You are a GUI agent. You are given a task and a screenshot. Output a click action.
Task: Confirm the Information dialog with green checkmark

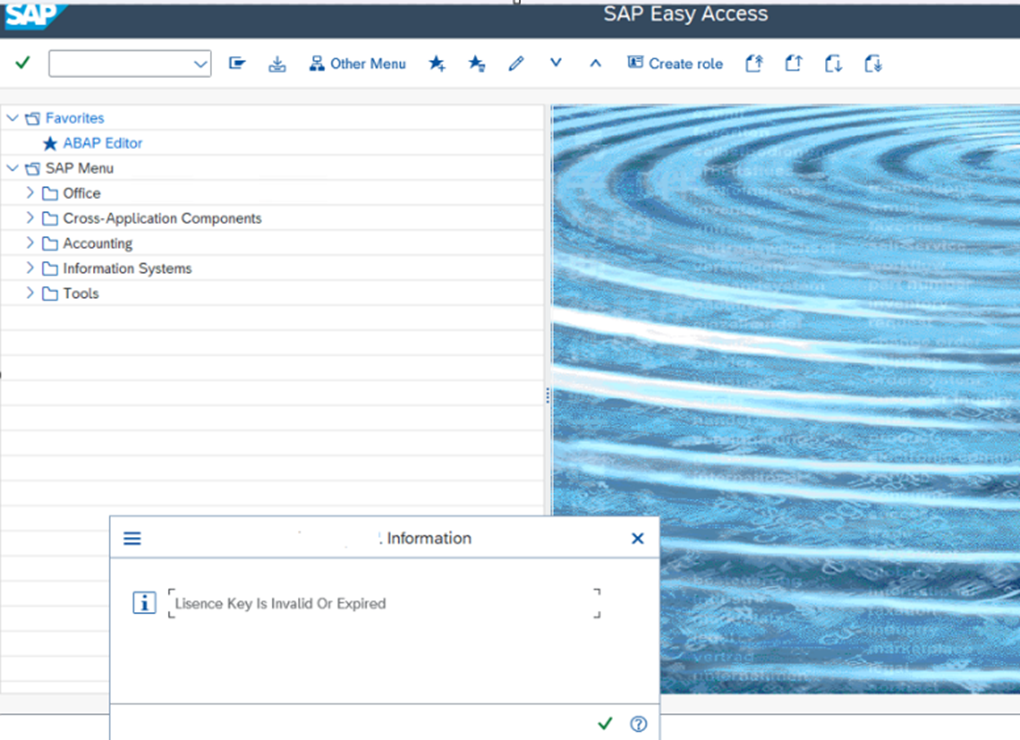pyautogui.click(x=604, y=723)
